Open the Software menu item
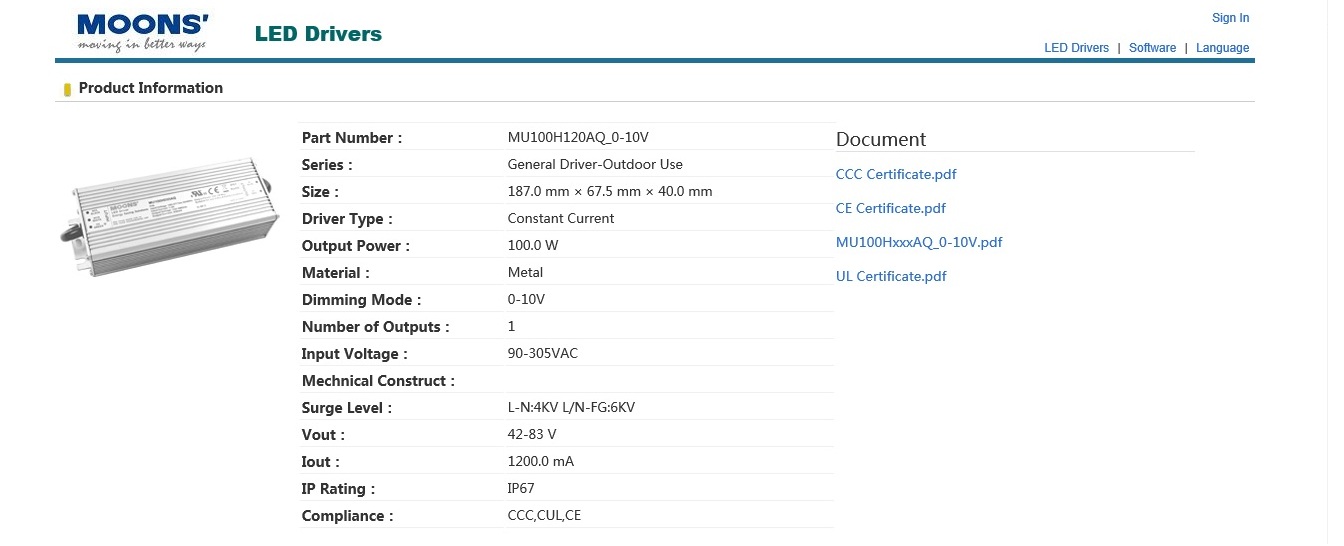1344x546 pixels. [1152, 48]
